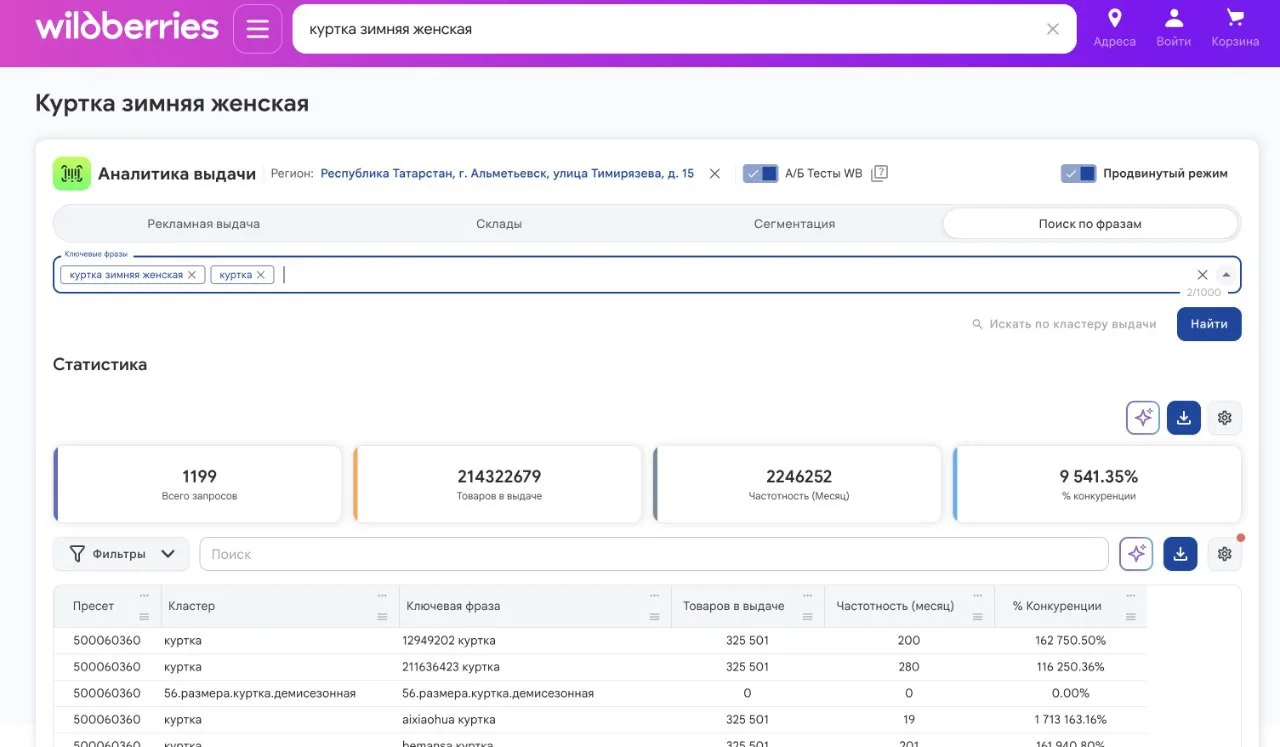This screenshot has height=747, width=1280.
Task: Download table using icon beside the Поиск field
Action: 1180,554
